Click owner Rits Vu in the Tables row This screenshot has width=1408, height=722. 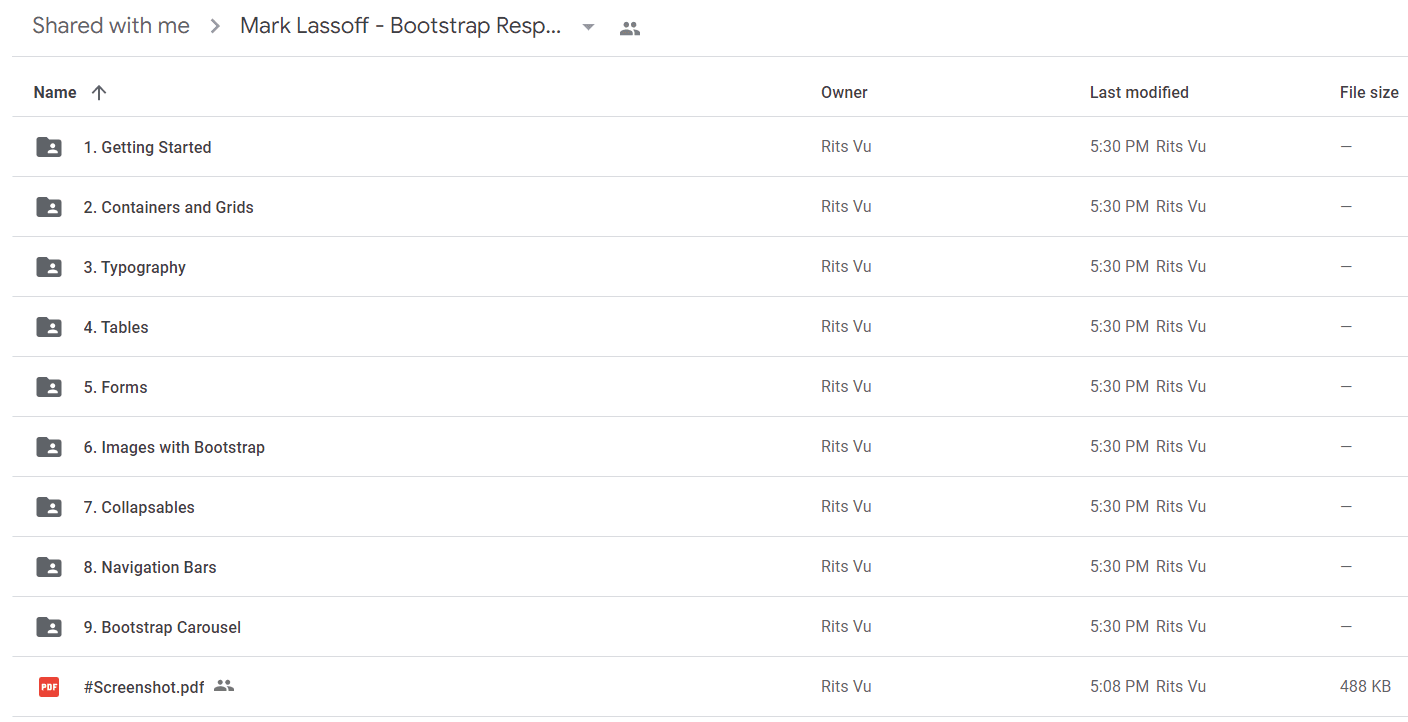[846, 326]
